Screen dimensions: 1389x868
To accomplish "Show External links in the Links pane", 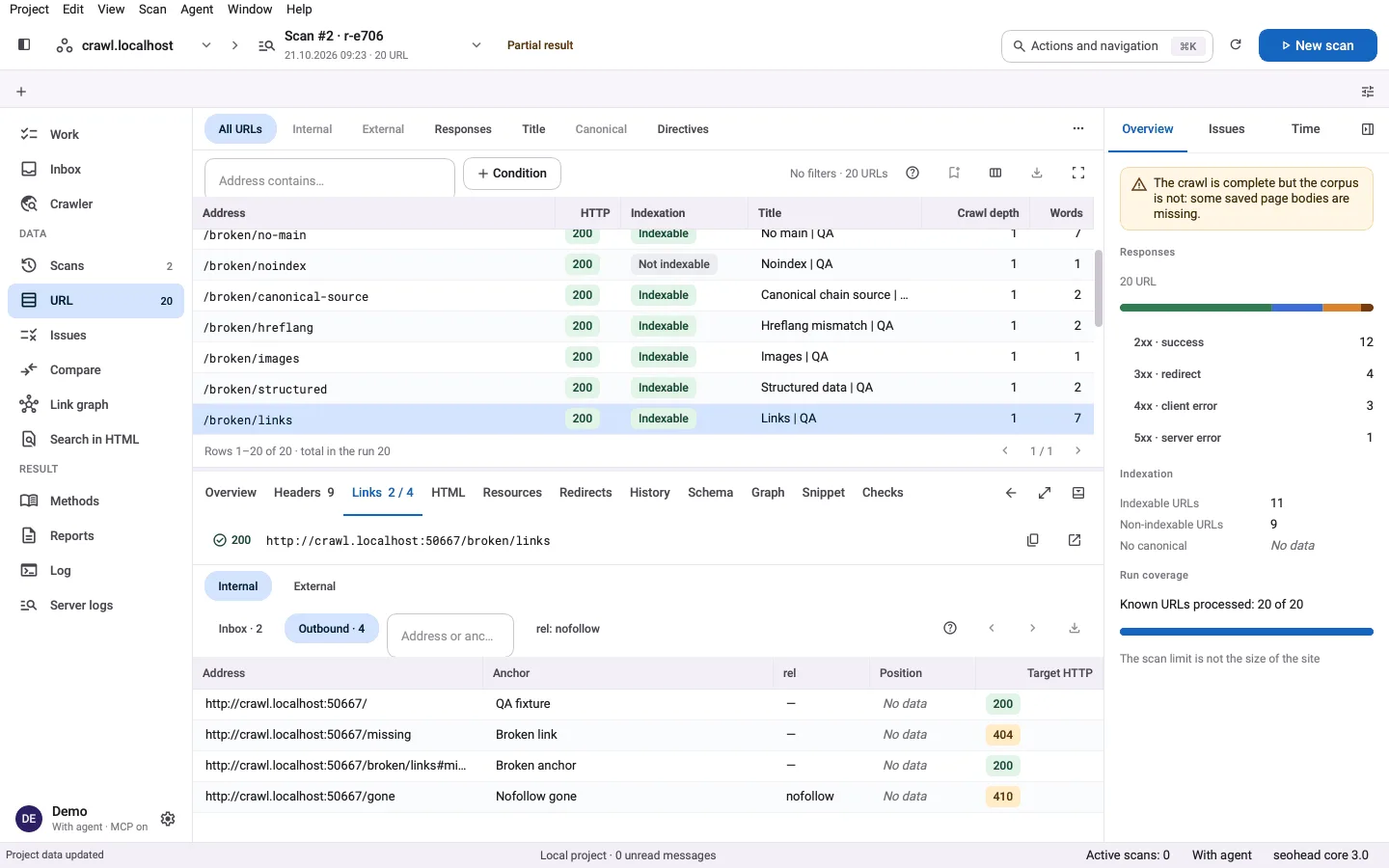I will coord(314,586).
